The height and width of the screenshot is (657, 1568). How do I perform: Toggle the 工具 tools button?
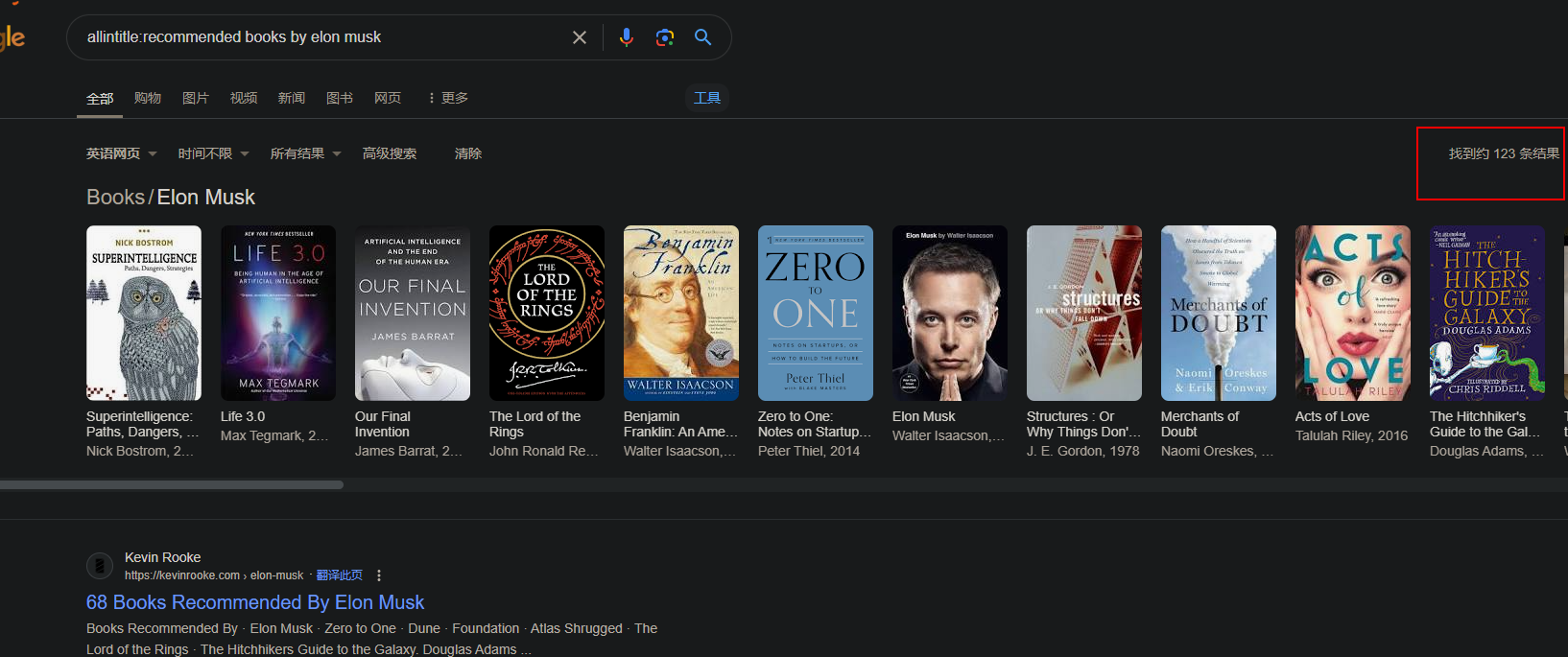(706, 98)
